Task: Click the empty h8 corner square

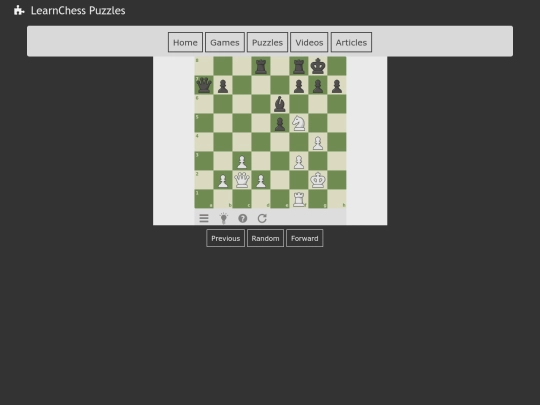Action: (336, 66)
